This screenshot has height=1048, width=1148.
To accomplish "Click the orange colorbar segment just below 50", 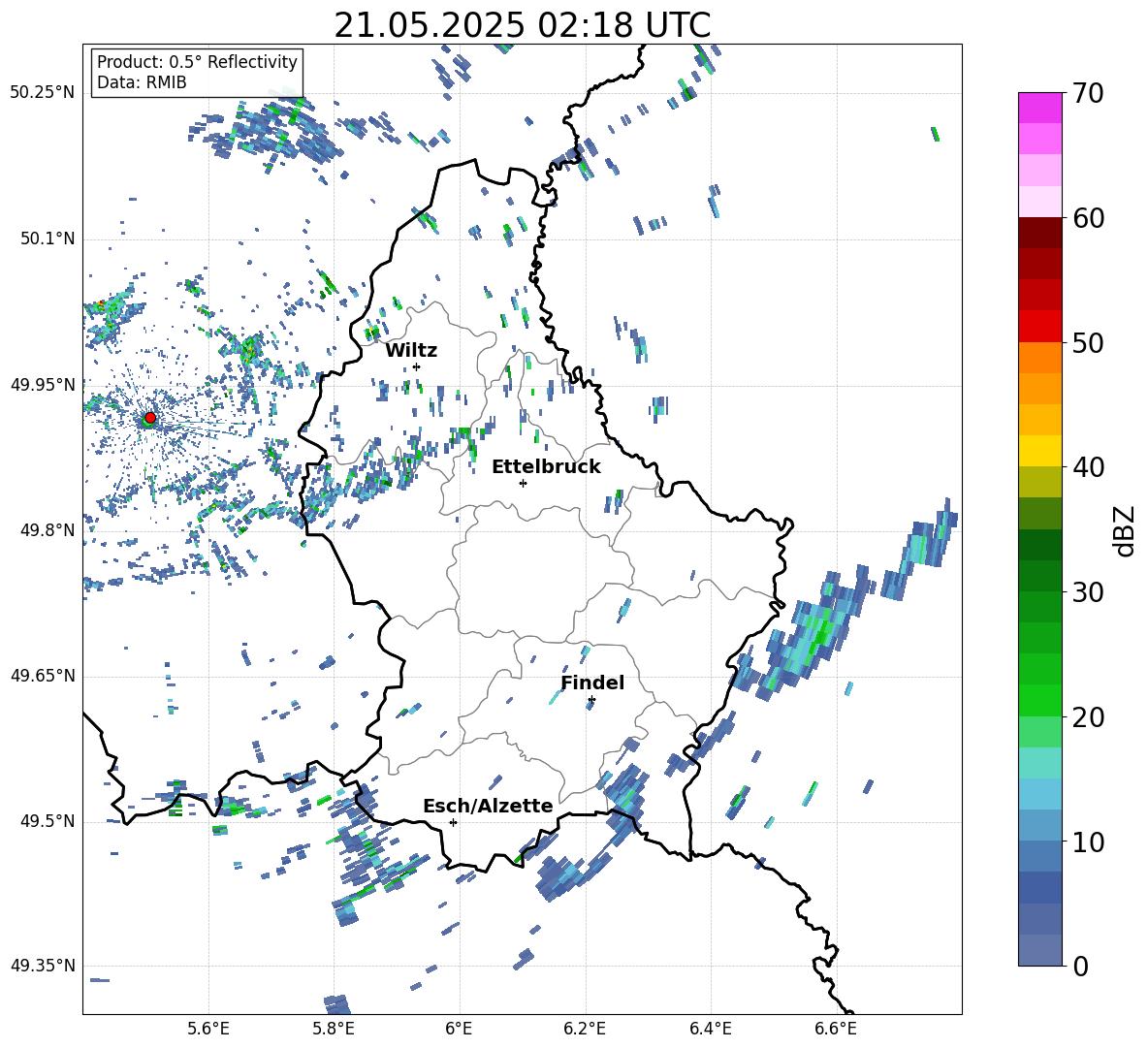I will 1039,358.
